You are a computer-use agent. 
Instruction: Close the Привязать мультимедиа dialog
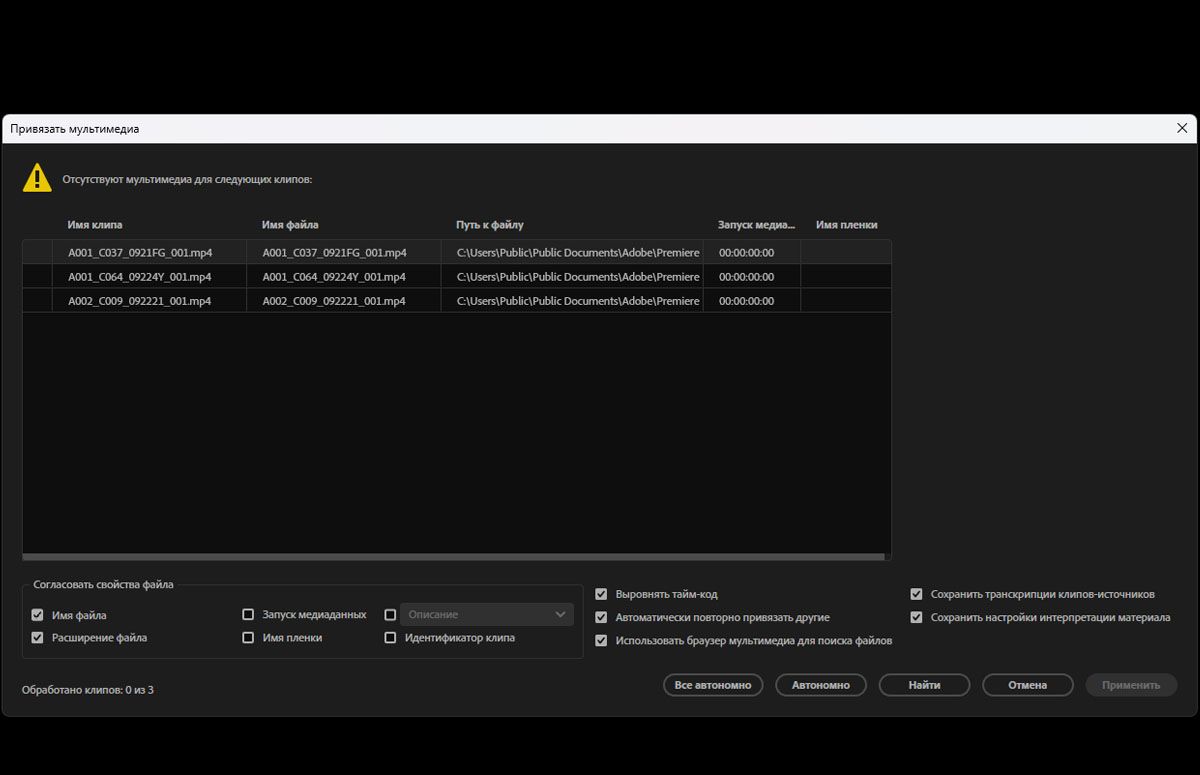(x=1183, y=128)
